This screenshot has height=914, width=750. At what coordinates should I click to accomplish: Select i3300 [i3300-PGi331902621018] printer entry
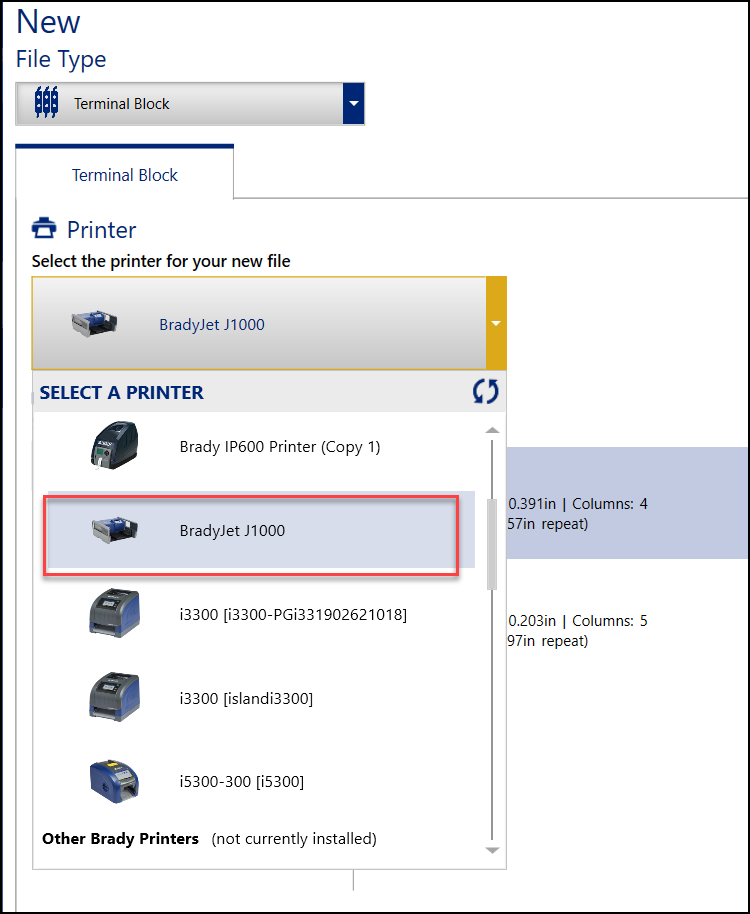292,614
